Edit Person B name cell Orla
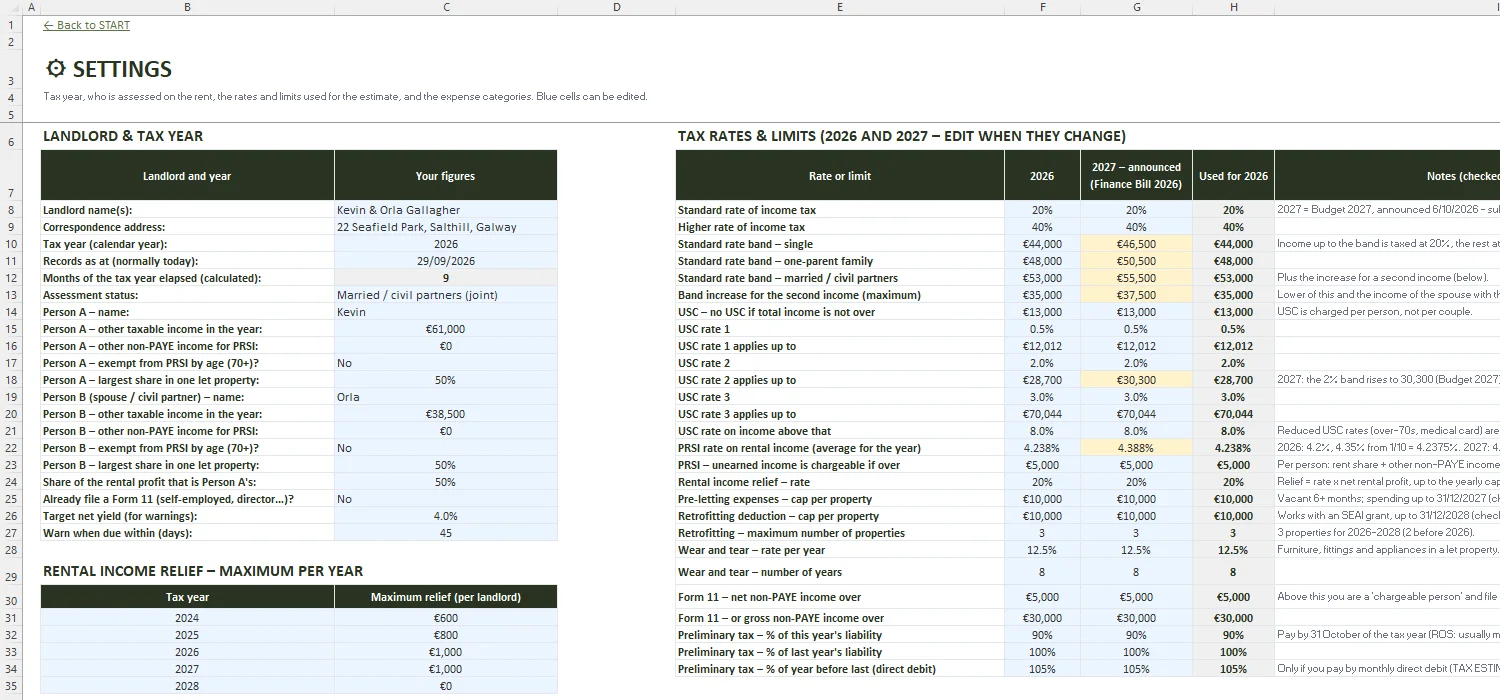The image size is (1500, 700). point(446,397)
